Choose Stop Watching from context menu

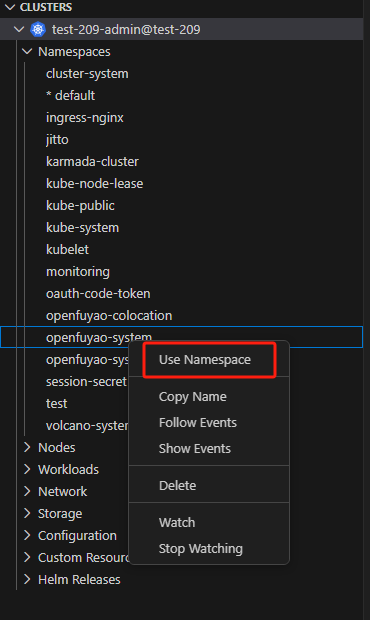[x=200, y=548]
